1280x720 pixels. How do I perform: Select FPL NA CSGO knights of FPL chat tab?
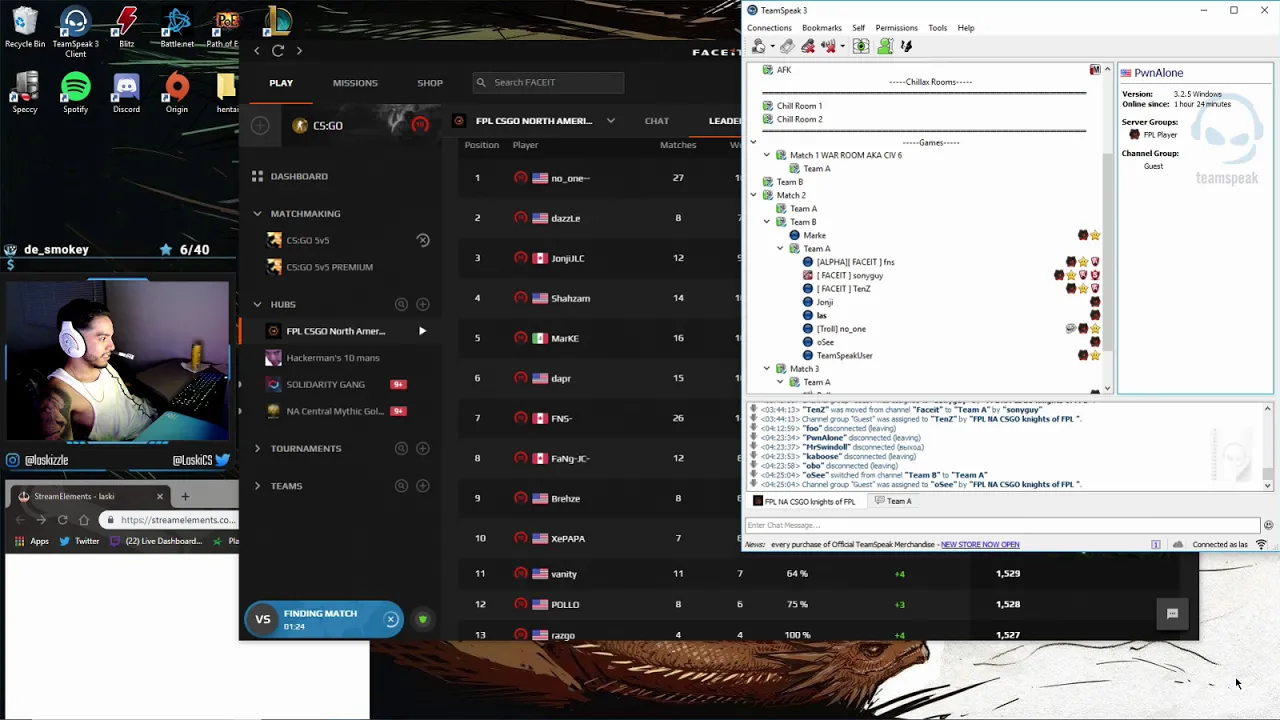pos(806,501)
